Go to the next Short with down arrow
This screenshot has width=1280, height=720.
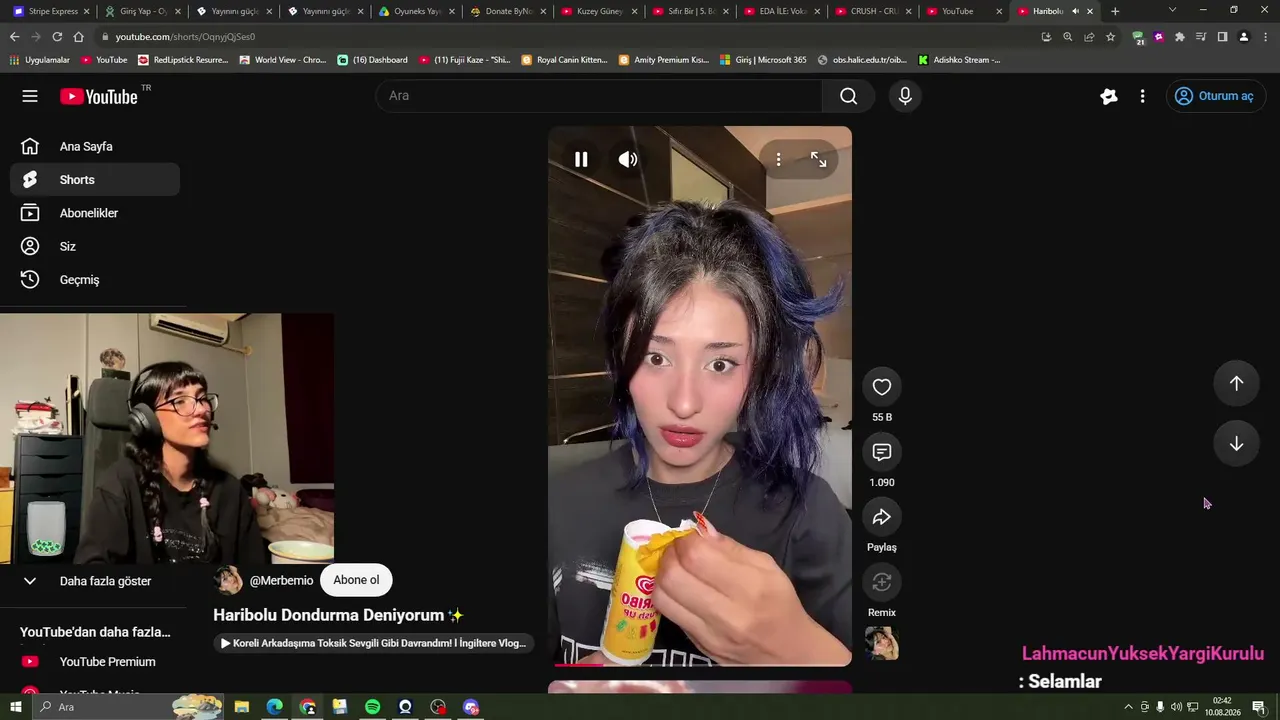tap(1236, 444)
